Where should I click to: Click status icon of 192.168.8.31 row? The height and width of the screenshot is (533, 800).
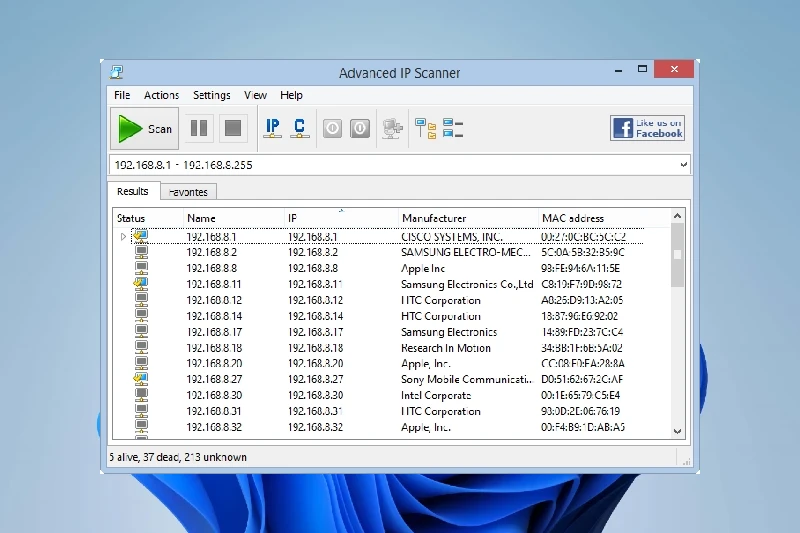click(x=141, y=411)
